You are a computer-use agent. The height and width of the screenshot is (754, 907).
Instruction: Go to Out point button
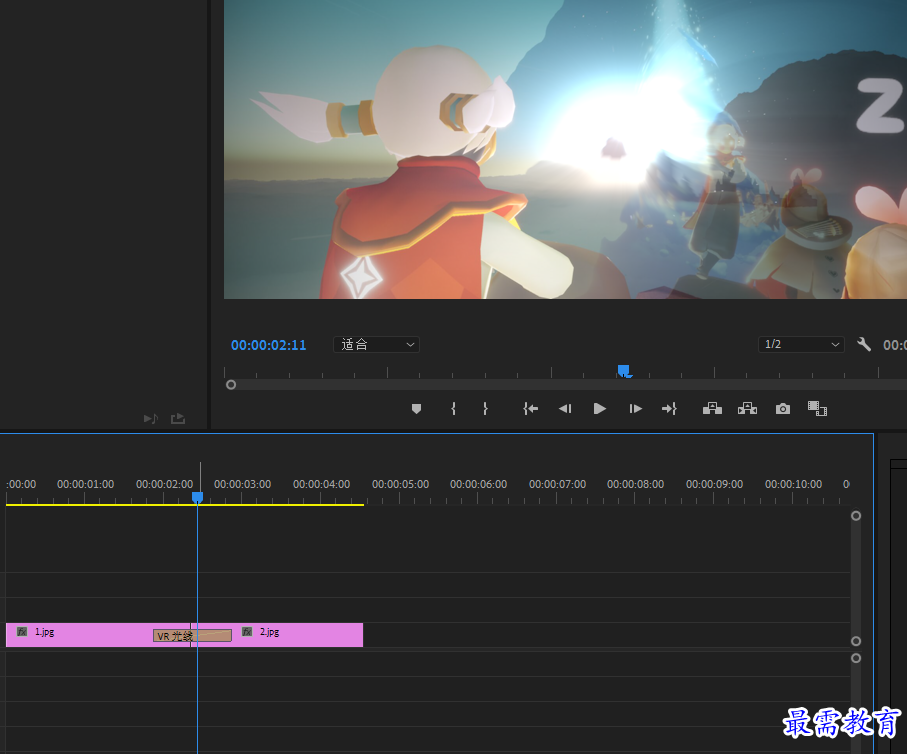click(x=669, y=409)
